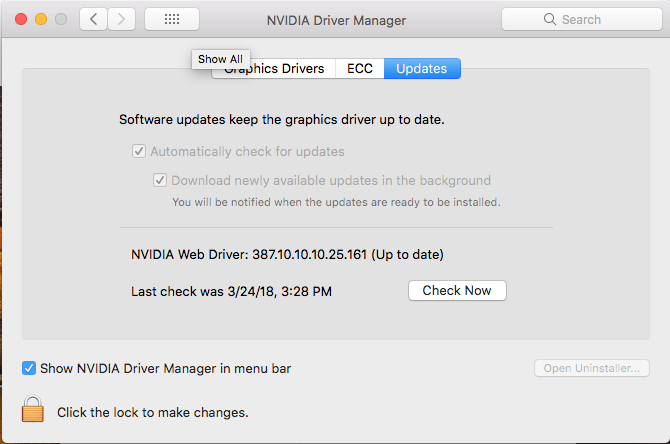Select the Updates tab
Image resolution: width=670 pixels, height=444 pixels.
click(422, 69)
